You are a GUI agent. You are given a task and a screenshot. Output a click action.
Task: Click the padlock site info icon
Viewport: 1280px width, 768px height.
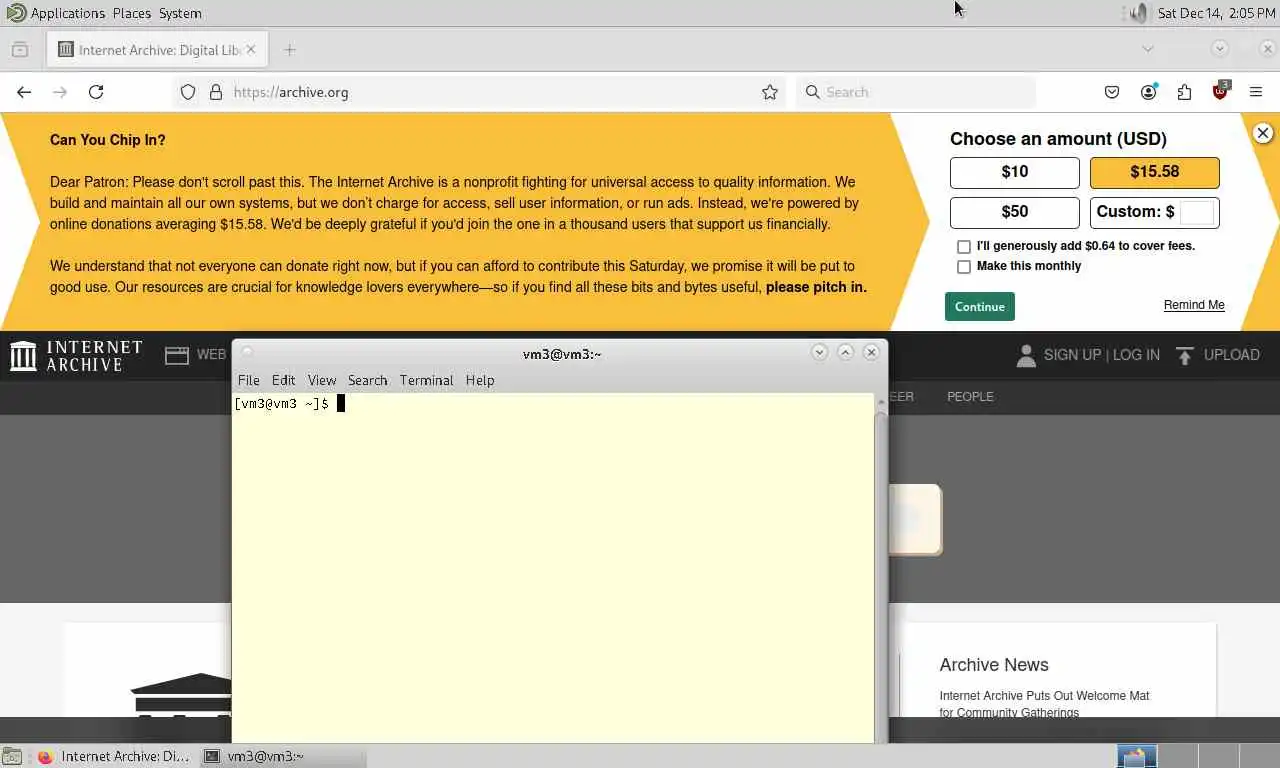[x=216, y=92]
